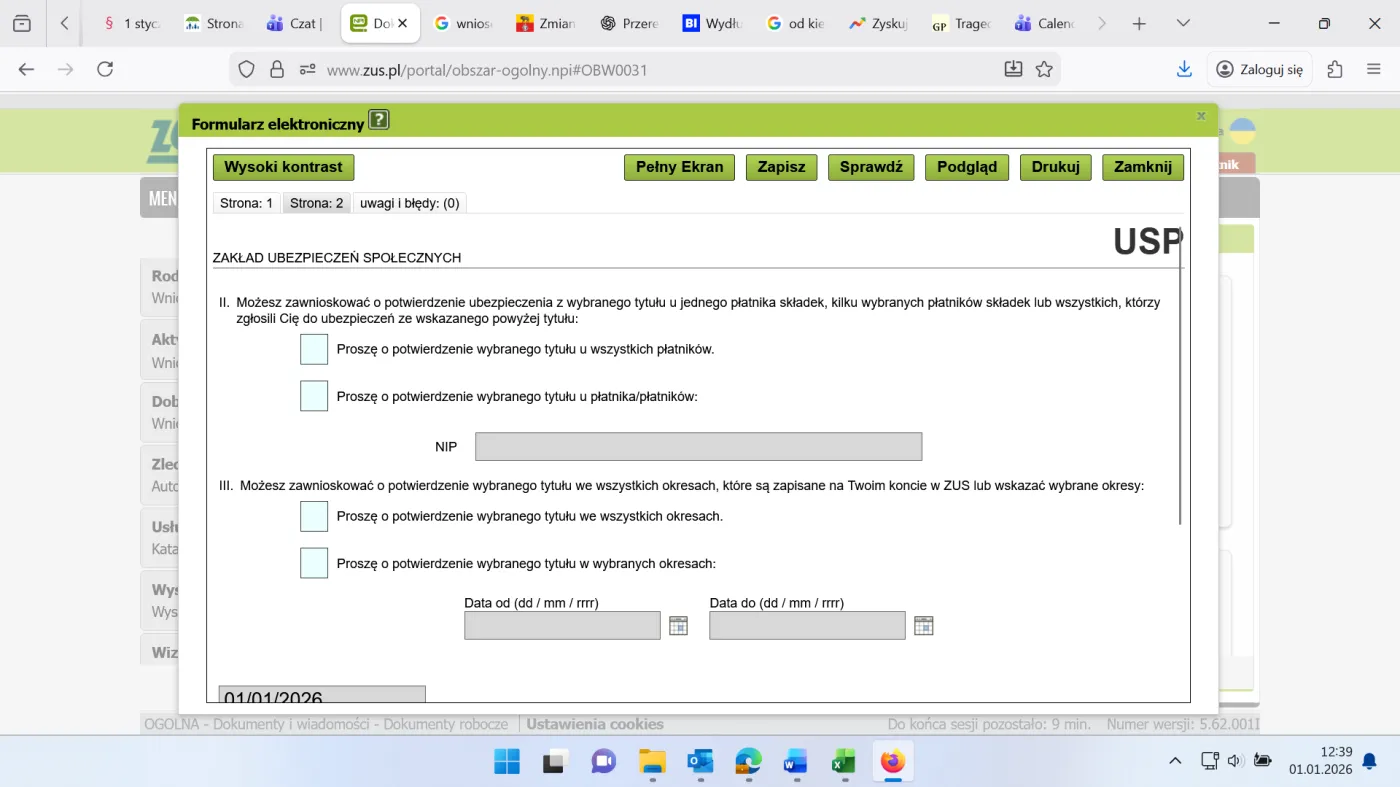Open Firefox application menu hamburger
This screenshot has width=1400, height=787.
click(1373, 69)
